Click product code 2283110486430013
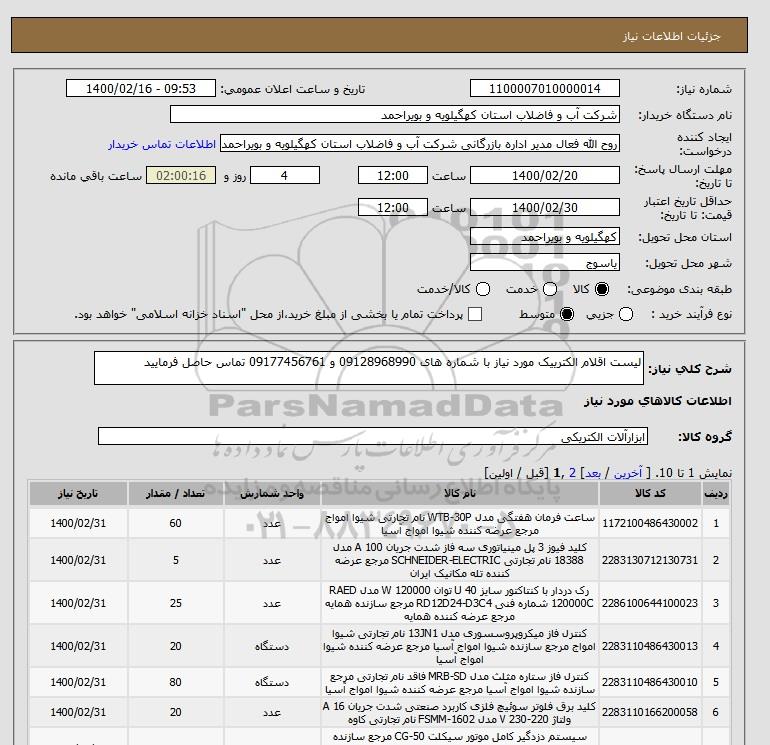770x745 pixels. coord(650,646)
